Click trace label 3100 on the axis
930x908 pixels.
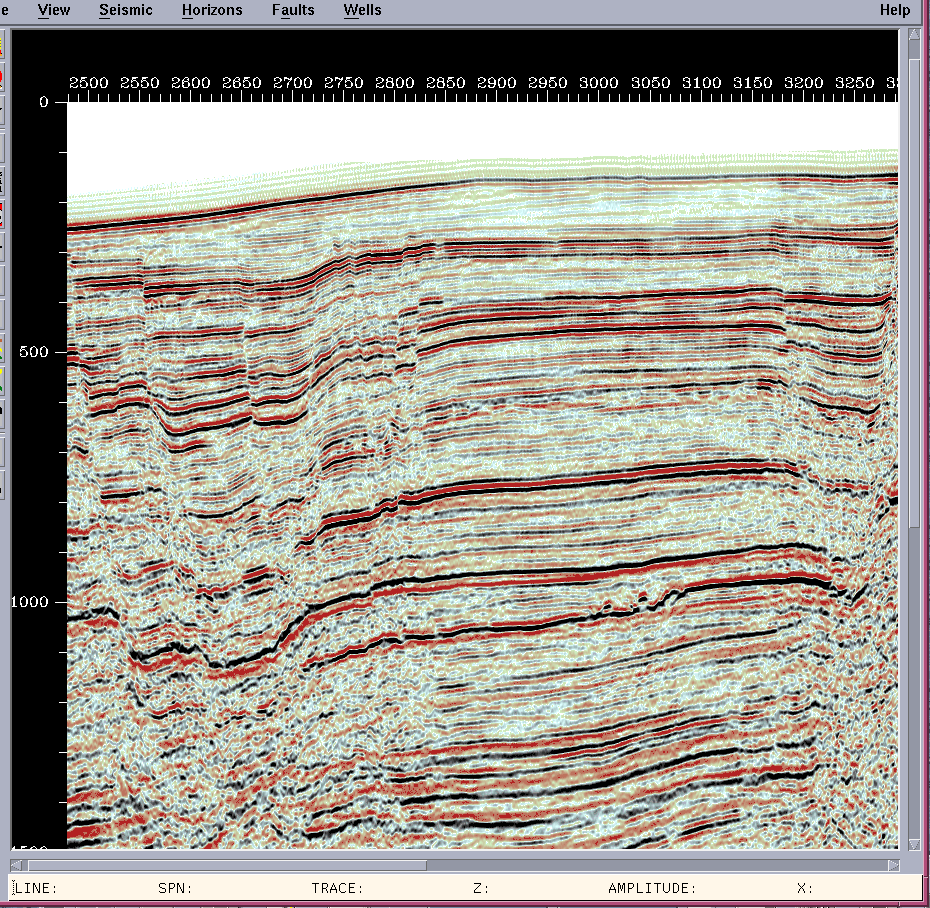point(701,83)
